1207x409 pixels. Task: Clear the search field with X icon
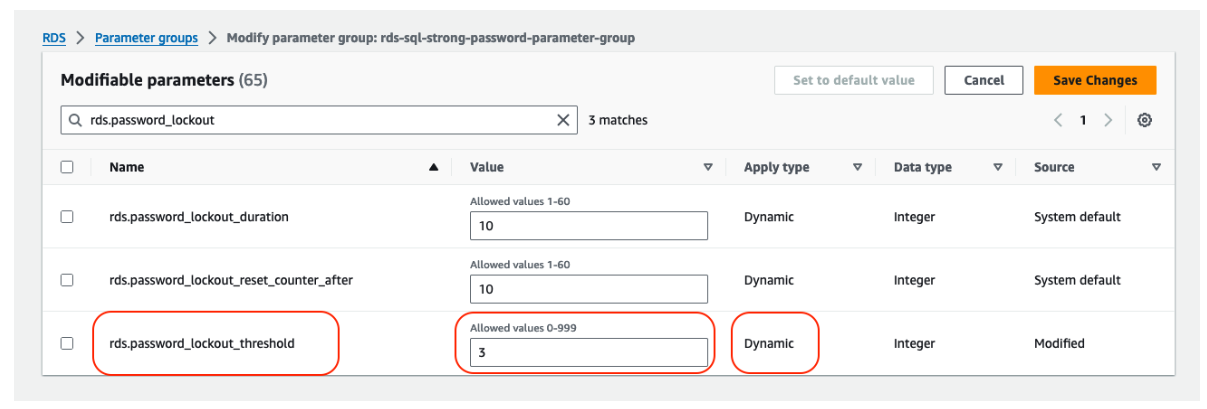pos(564,120)
